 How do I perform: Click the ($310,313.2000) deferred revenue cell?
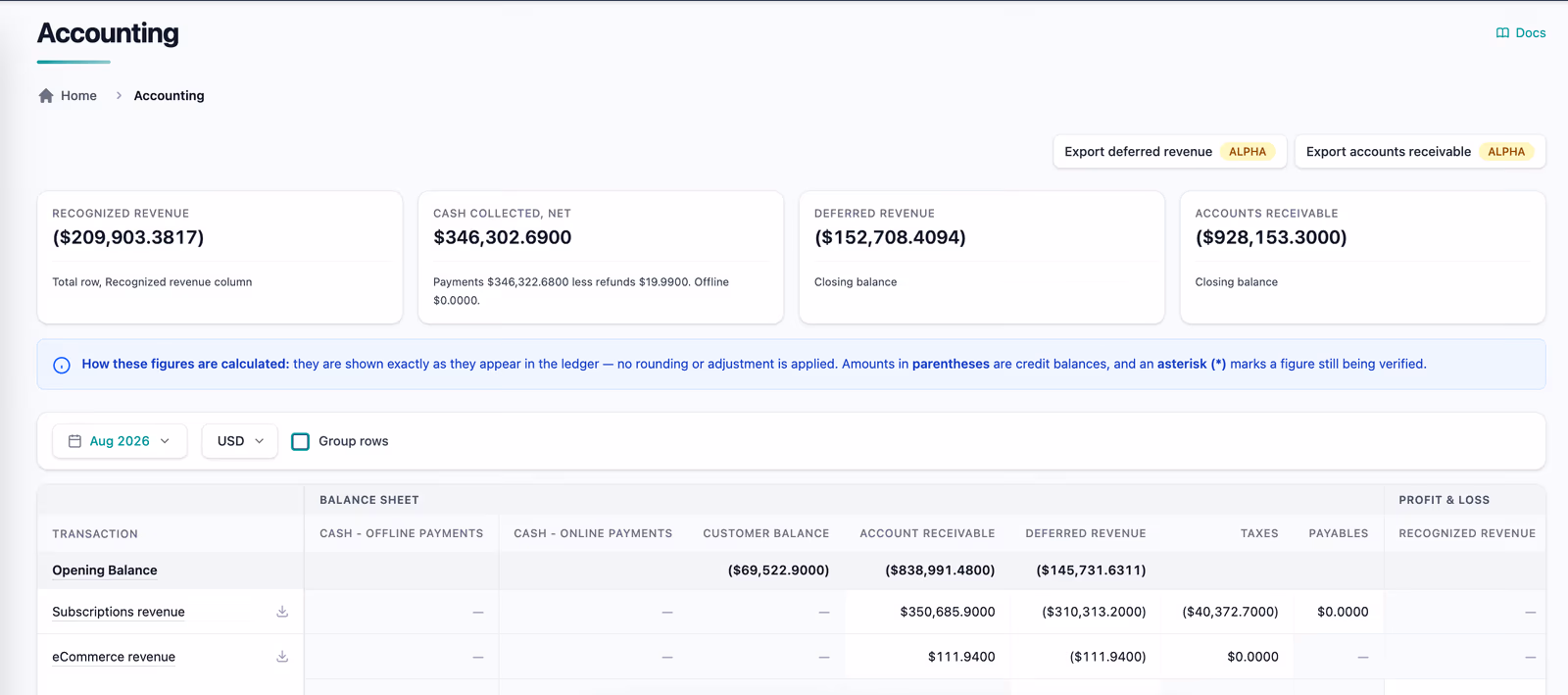pyautogui.click(x=1094, y=612)
